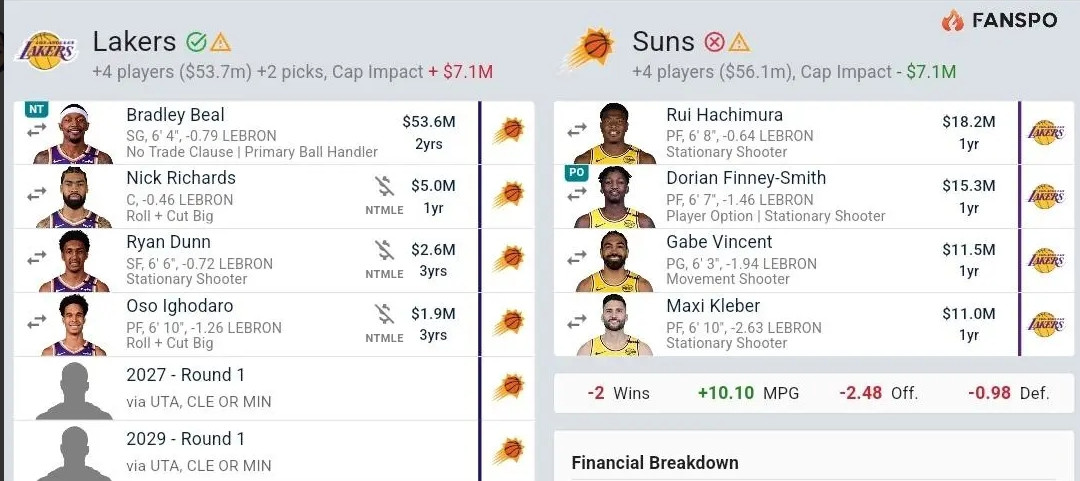Click the Suns logo on the 2027 Round 1 pick row
This screenshot has height=481, width=1080.
[x=508, y=387]
